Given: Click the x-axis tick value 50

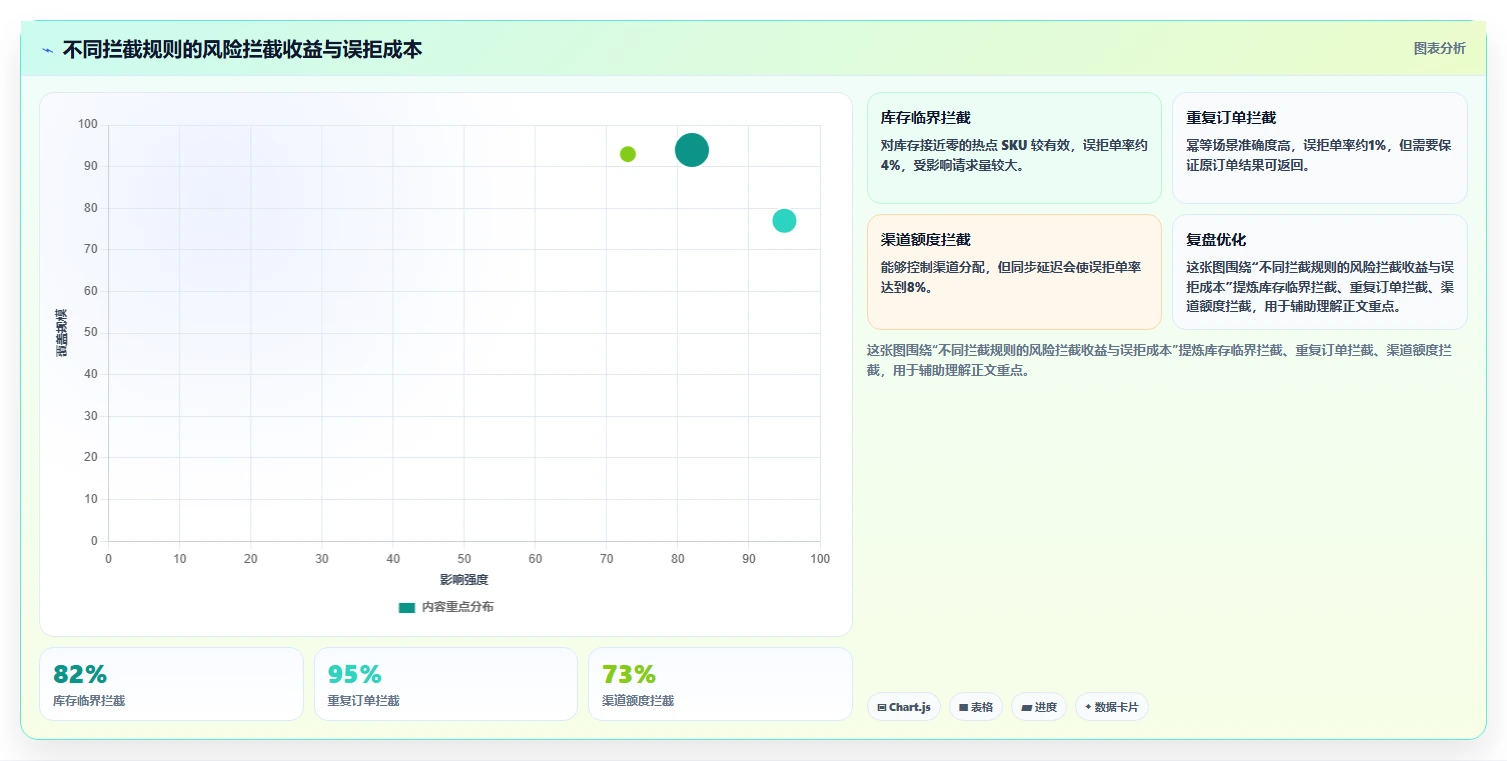Looking at the screenshot, I should 464,559.
